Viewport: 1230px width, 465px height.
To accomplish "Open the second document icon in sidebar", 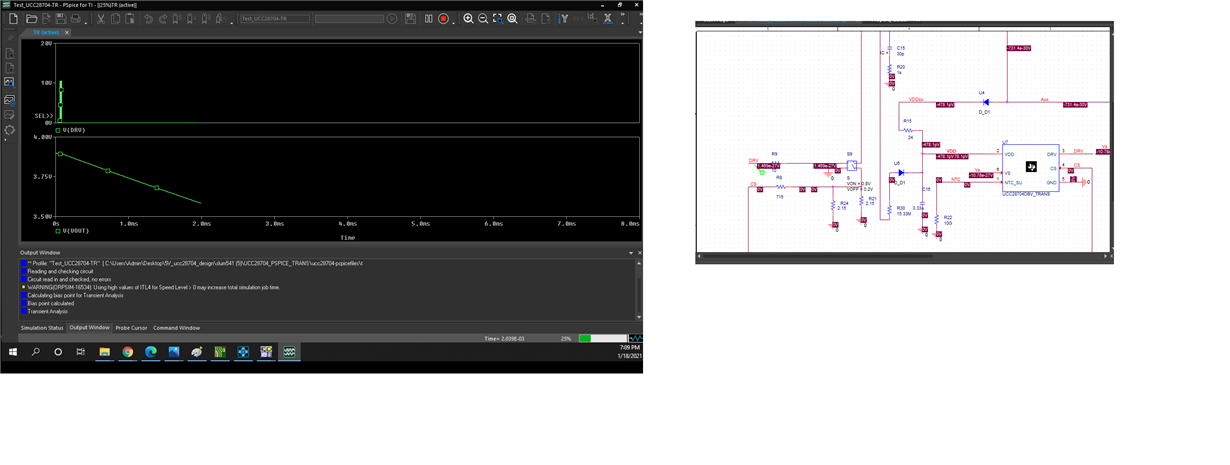I will [x=9, y=67].
